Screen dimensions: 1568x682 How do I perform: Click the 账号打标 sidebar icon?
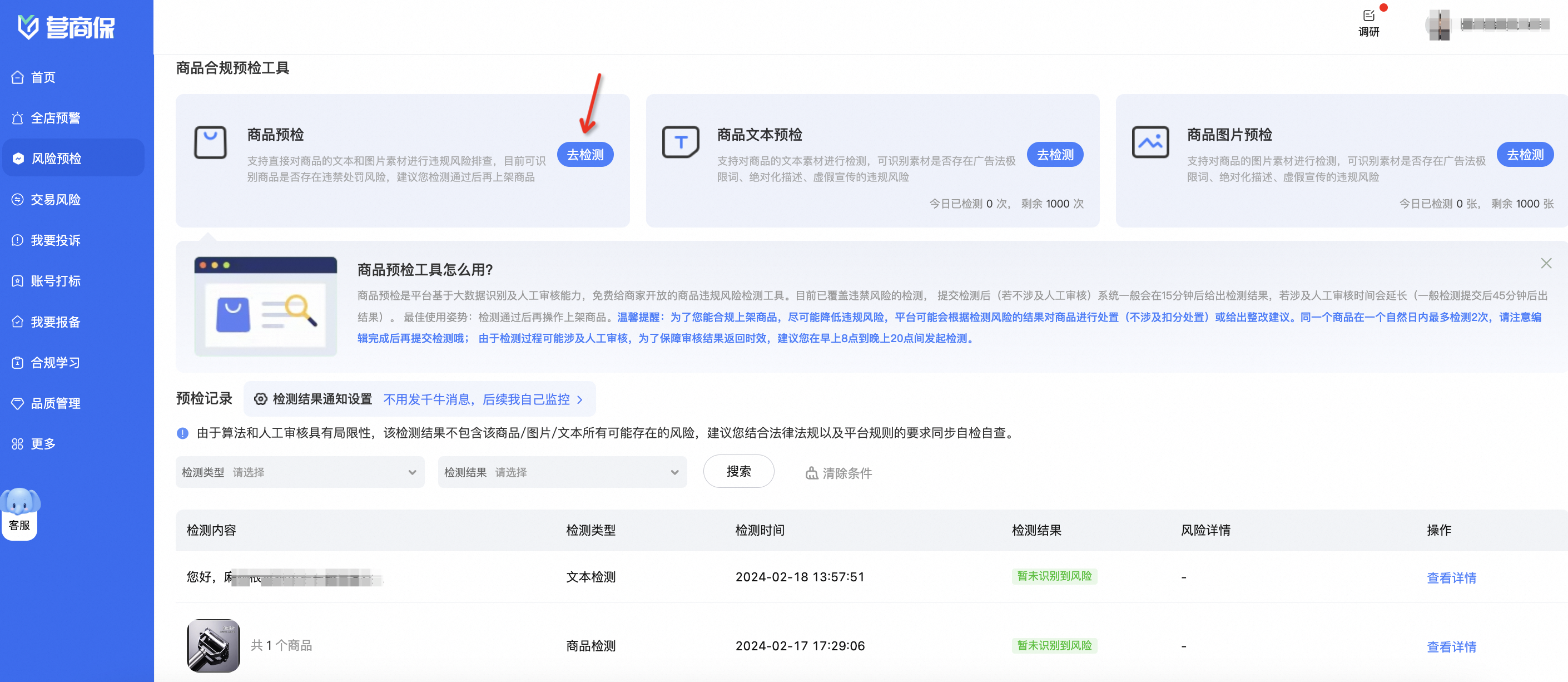pos(18,281)
